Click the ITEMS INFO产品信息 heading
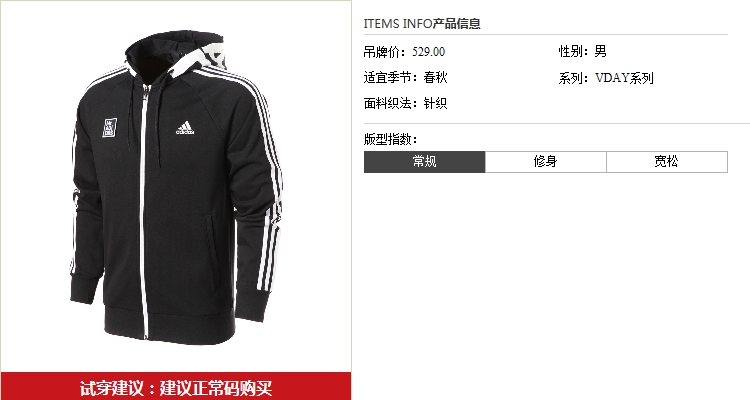750x400 pixels. pos(422,23)
